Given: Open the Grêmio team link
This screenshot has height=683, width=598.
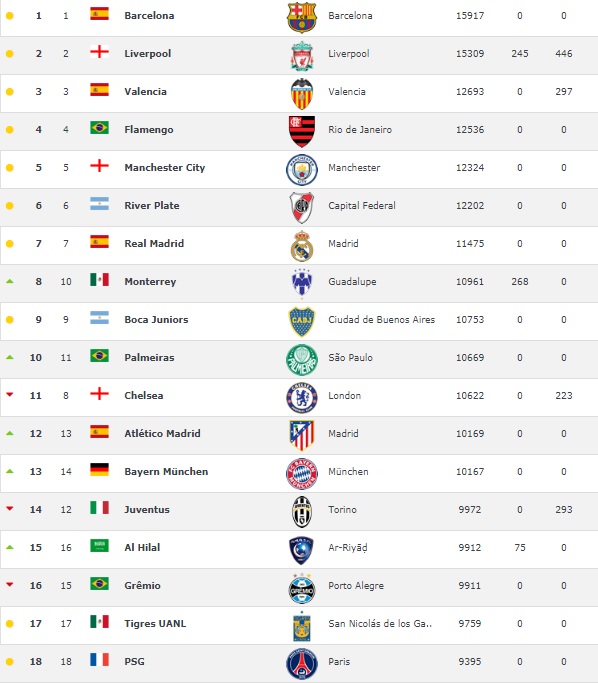Looking at the screenshot, I should coord(142,585).
